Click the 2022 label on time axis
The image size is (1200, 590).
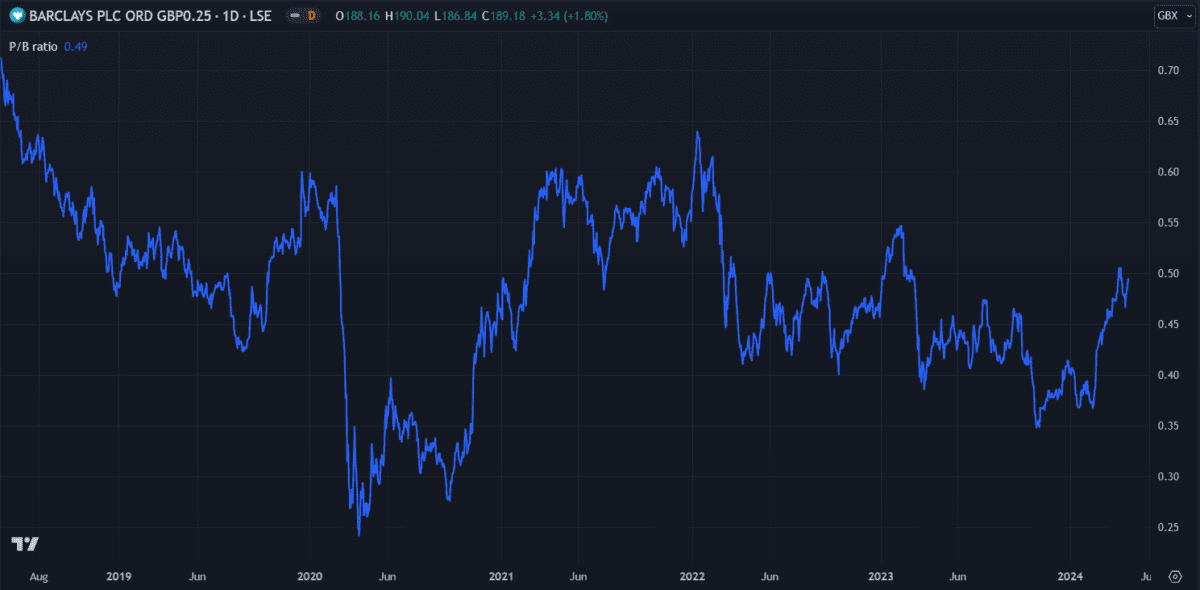[x=693, y=577]
